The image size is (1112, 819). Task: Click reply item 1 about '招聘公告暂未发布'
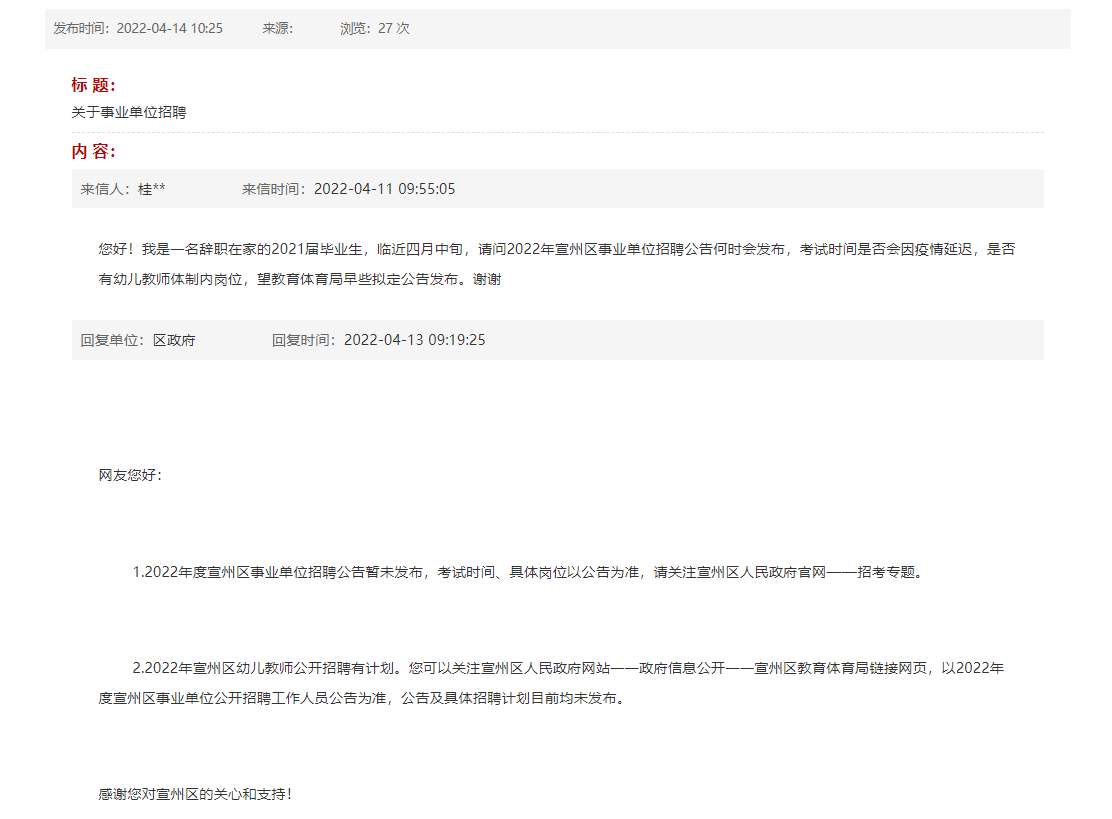tap(528, 572)
